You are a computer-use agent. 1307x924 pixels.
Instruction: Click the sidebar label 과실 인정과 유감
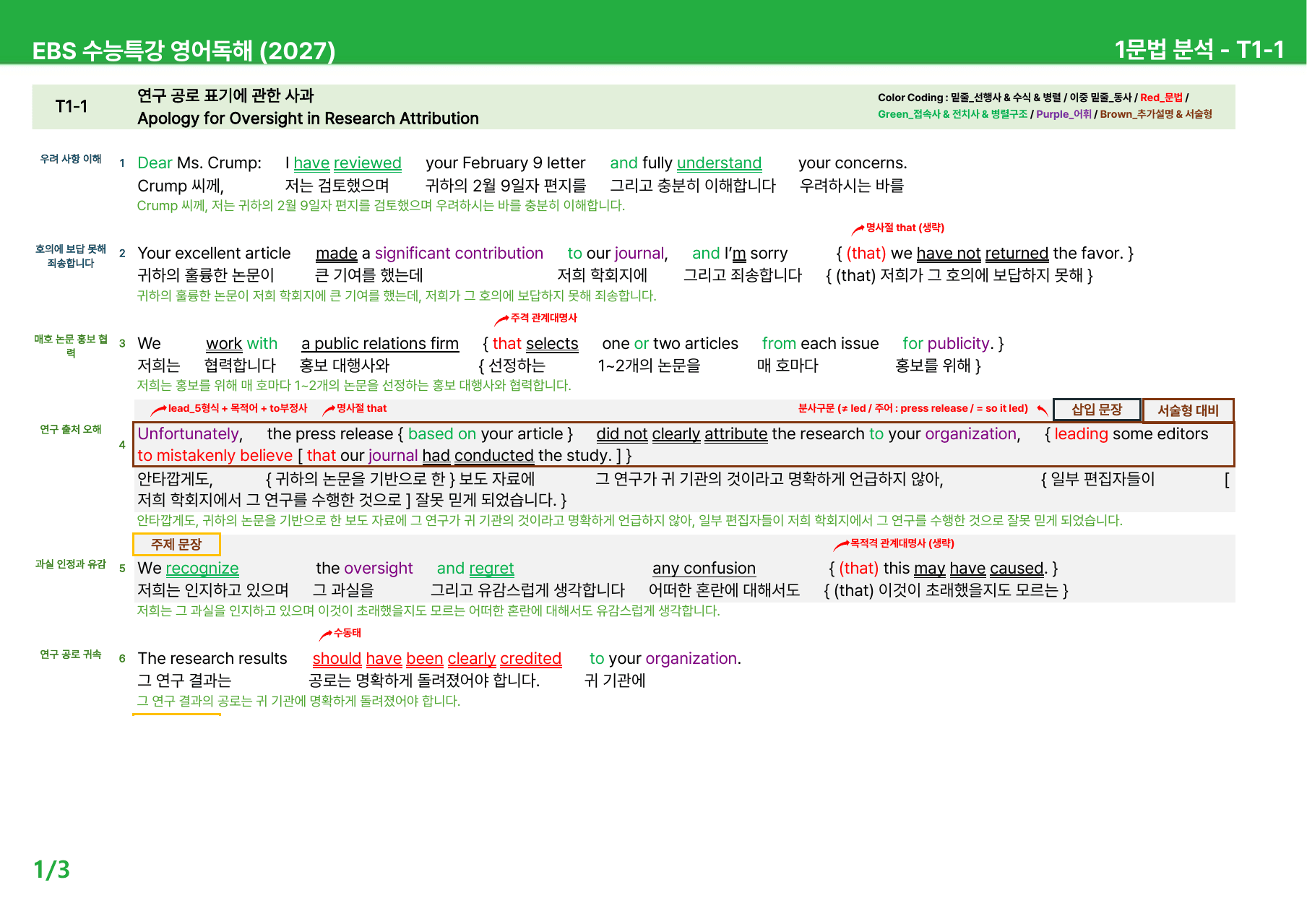click(x=71, y=564)
